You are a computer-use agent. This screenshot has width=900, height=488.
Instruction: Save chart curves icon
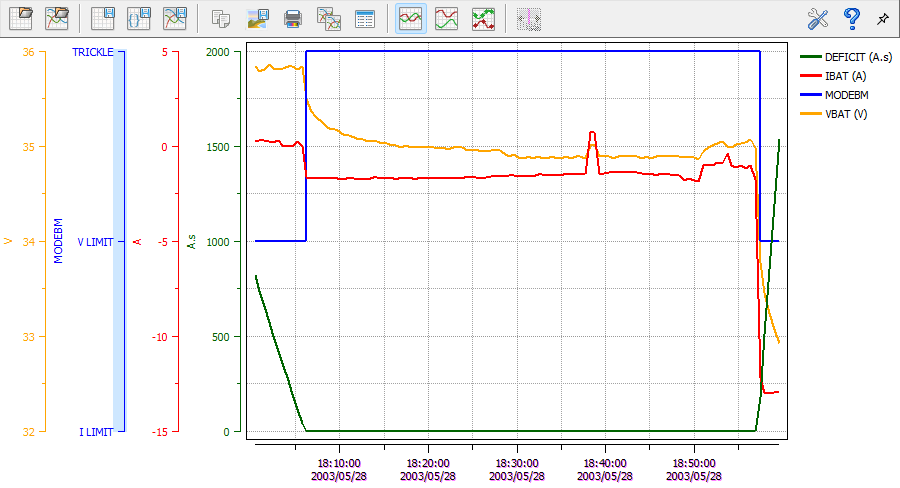[175, 18]
